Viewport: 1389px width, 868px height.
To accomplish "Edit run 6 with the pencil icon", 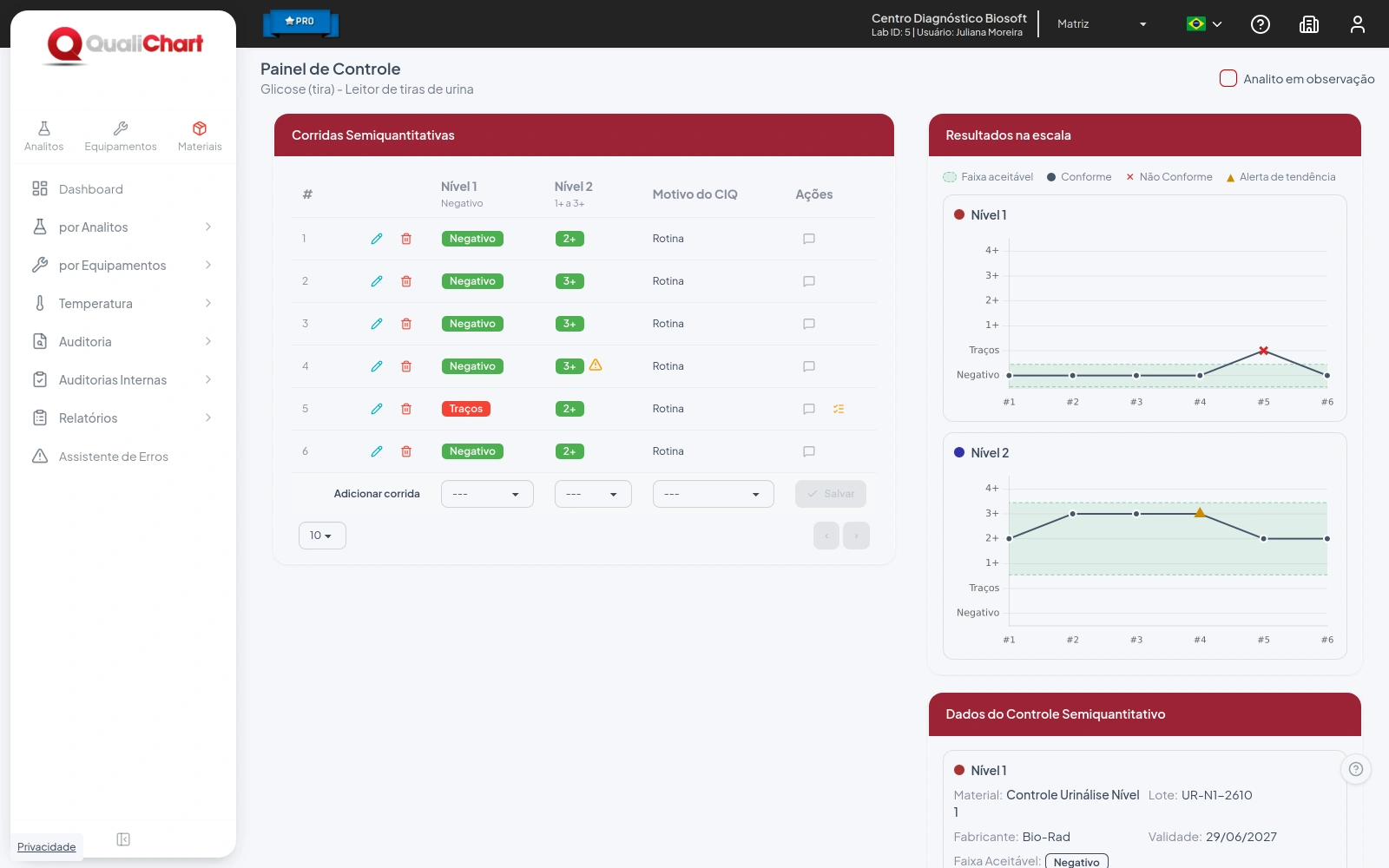I will [x=377, y=451].
